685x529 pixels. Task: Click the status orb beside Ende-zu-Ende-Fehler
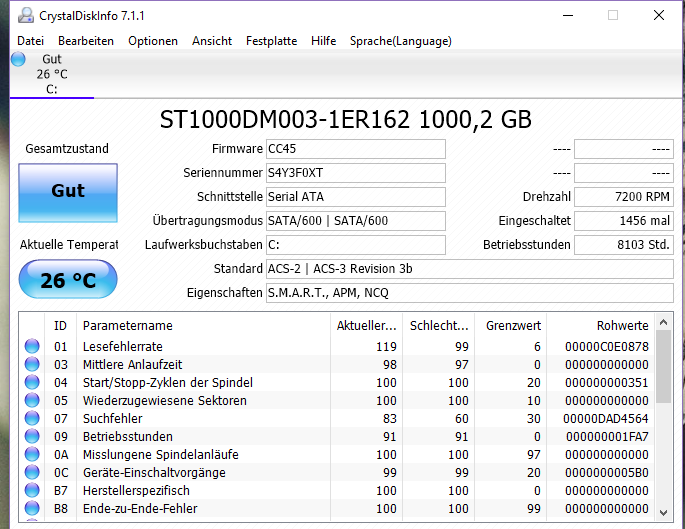[32, 508]
